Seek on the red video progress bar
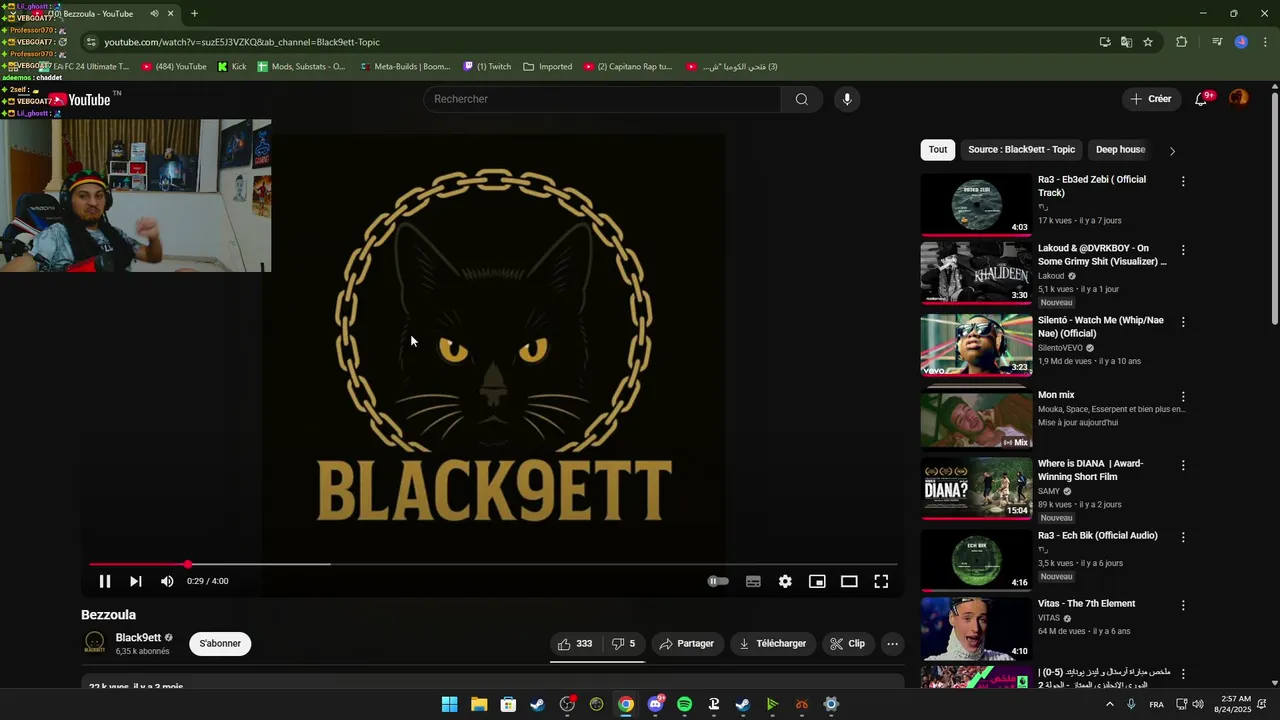This screenshot has width=1280, height=720. 493,565
